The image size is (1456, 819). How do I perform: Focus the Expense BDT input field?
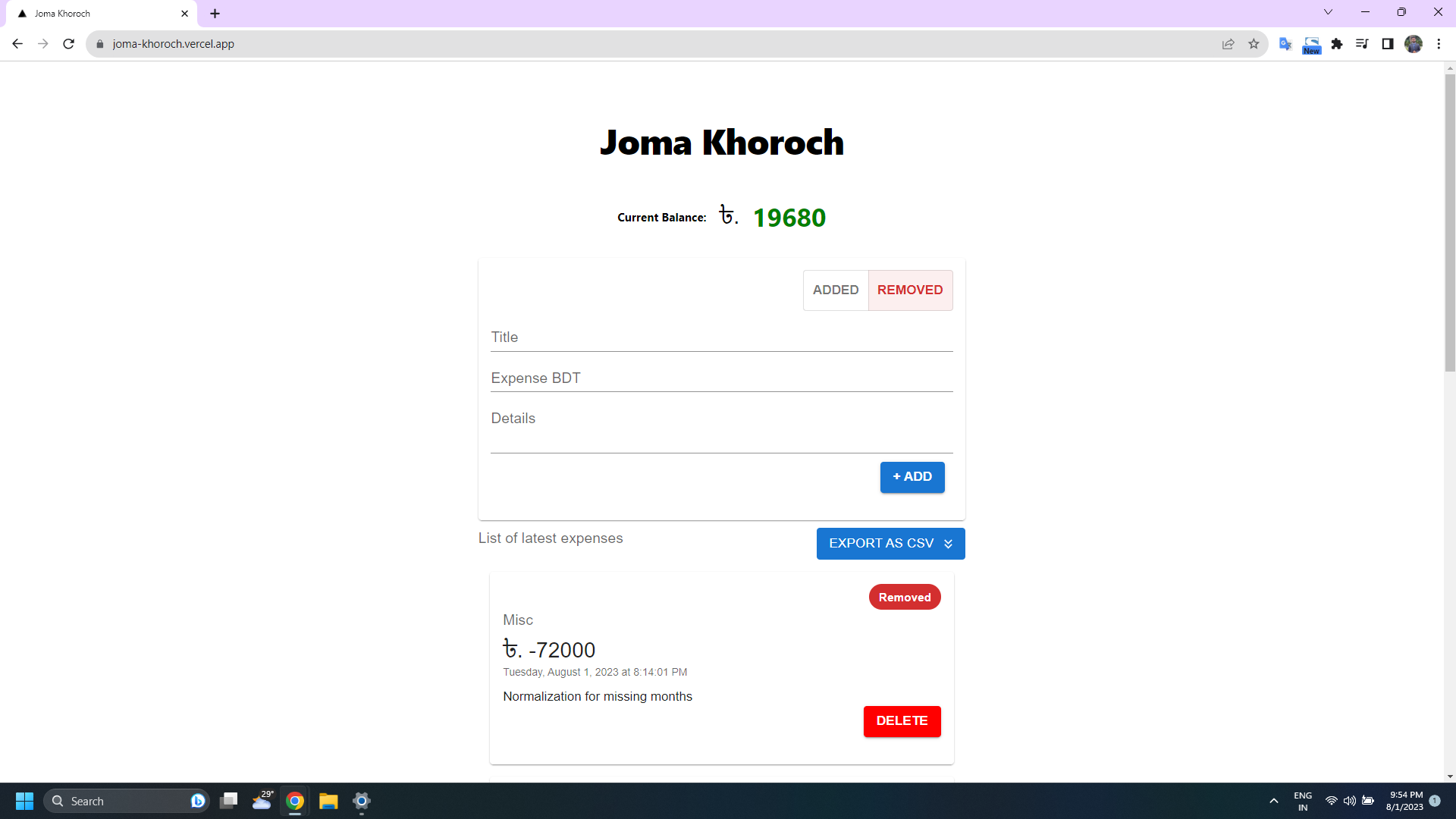720,378
